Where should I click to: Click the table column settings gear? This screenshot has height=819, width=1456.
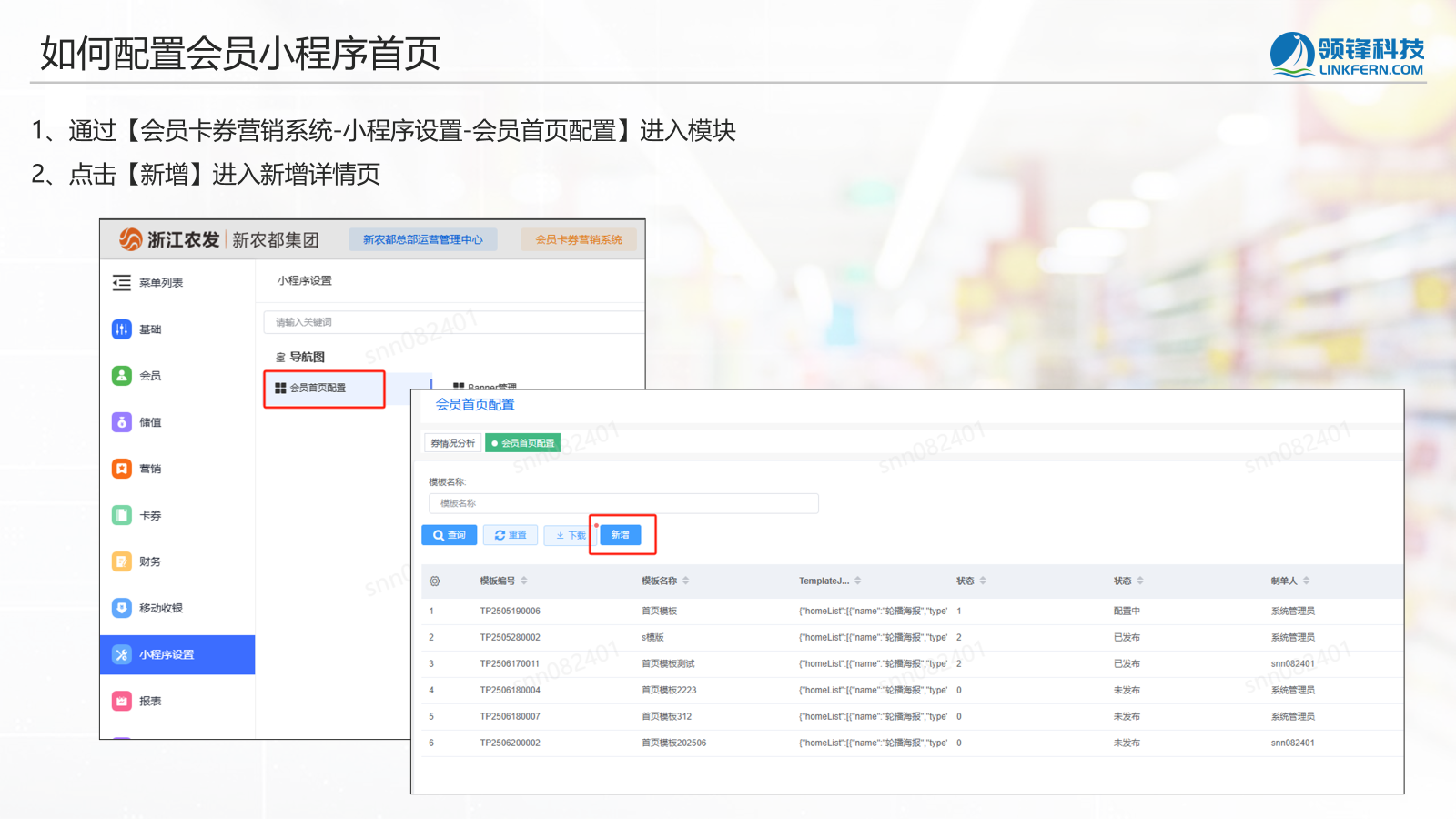click(x=435, y=581)
